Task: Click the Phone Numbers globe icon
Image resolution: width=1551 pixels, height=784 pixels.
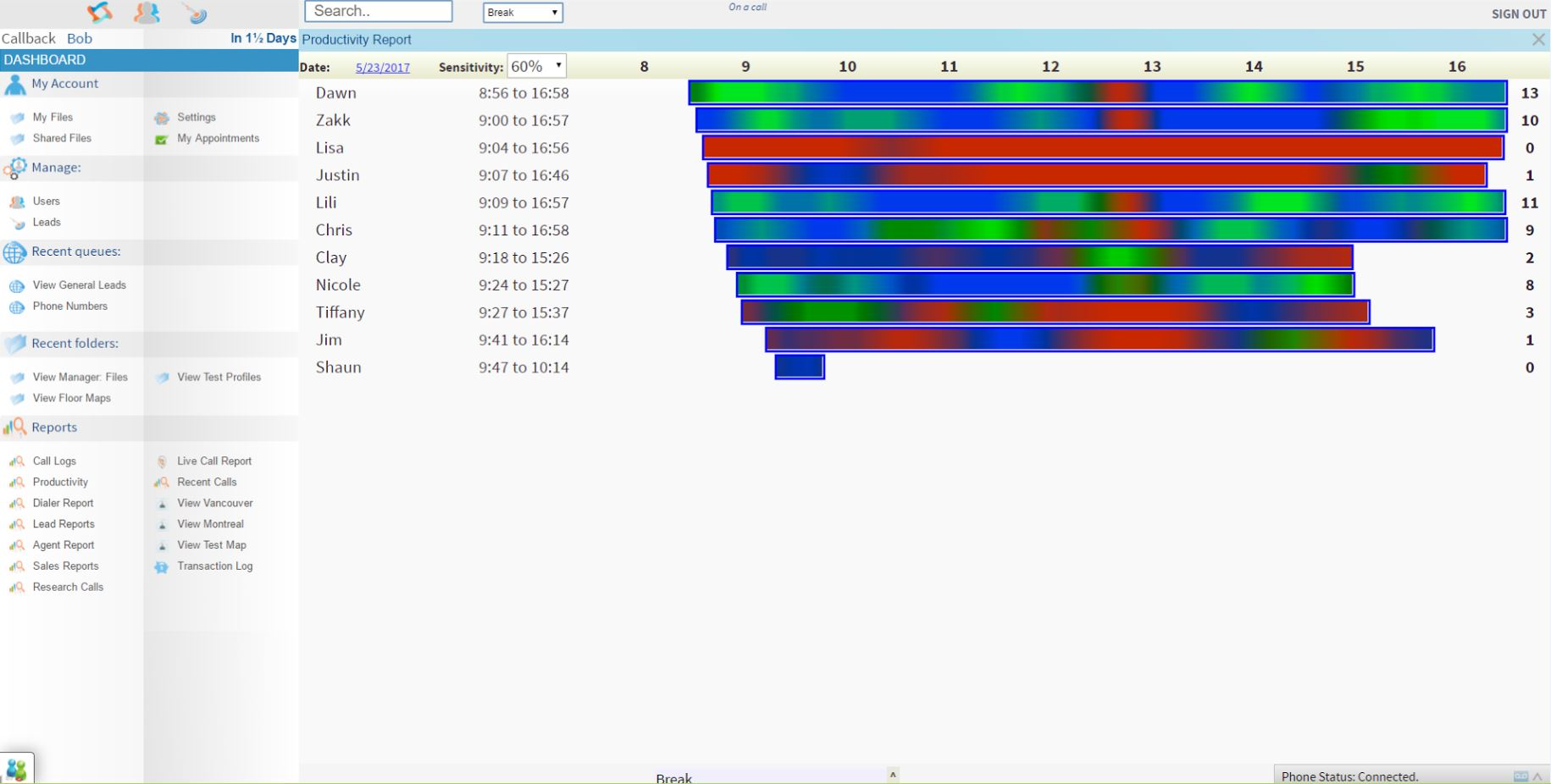Action: pos(17,307)
